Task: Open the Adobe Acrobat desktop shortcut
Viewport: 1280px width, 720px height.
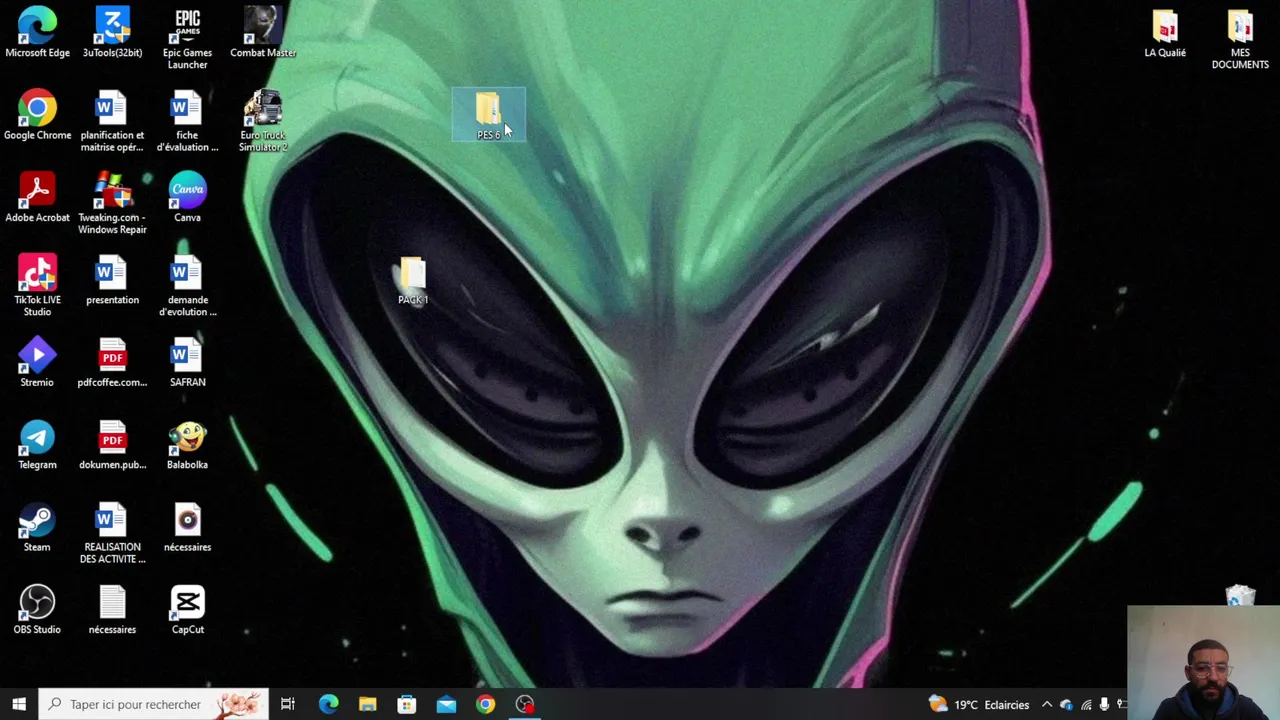Action: (x=37, y=197)
